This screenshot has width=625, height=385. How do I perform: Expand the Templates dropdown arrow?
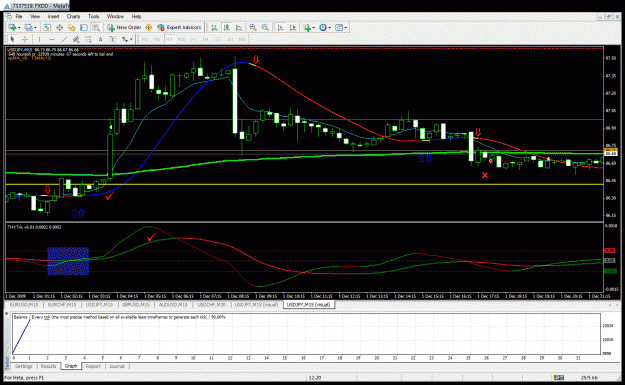pos(346,28)
